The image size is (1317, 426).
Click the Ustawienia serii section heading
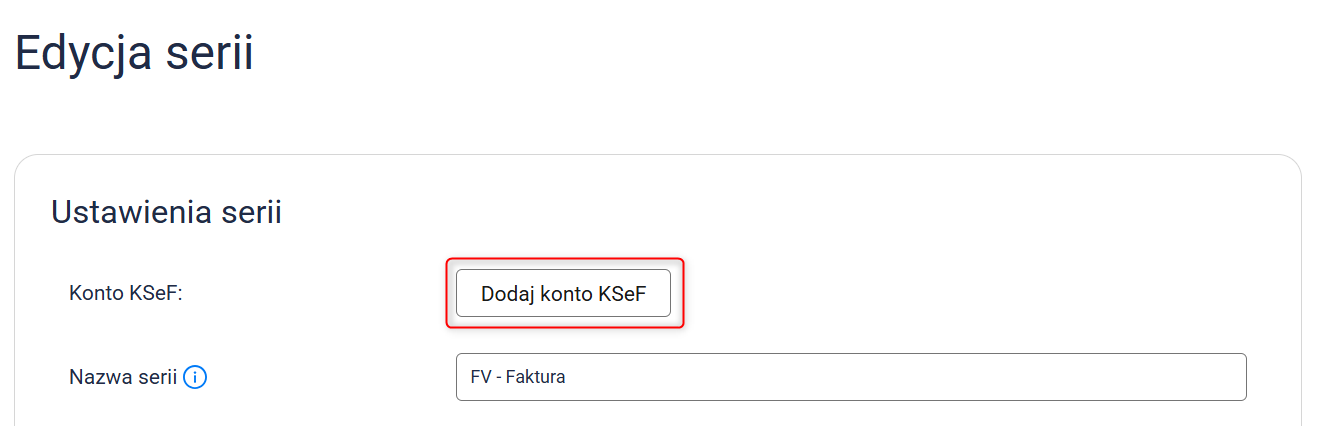tap(166, 212)
